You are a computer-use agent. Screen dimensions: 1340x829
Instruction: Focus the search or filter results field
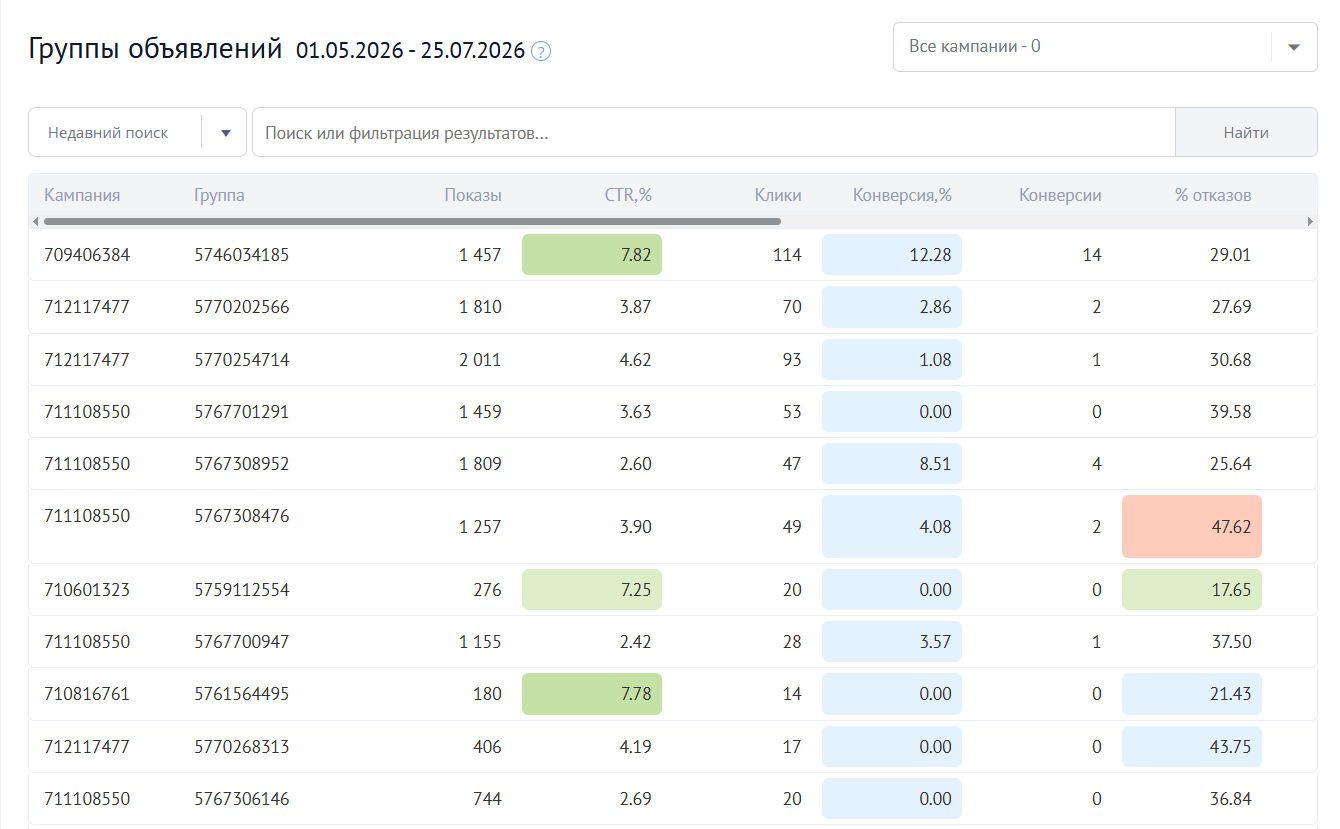(714, 132)
